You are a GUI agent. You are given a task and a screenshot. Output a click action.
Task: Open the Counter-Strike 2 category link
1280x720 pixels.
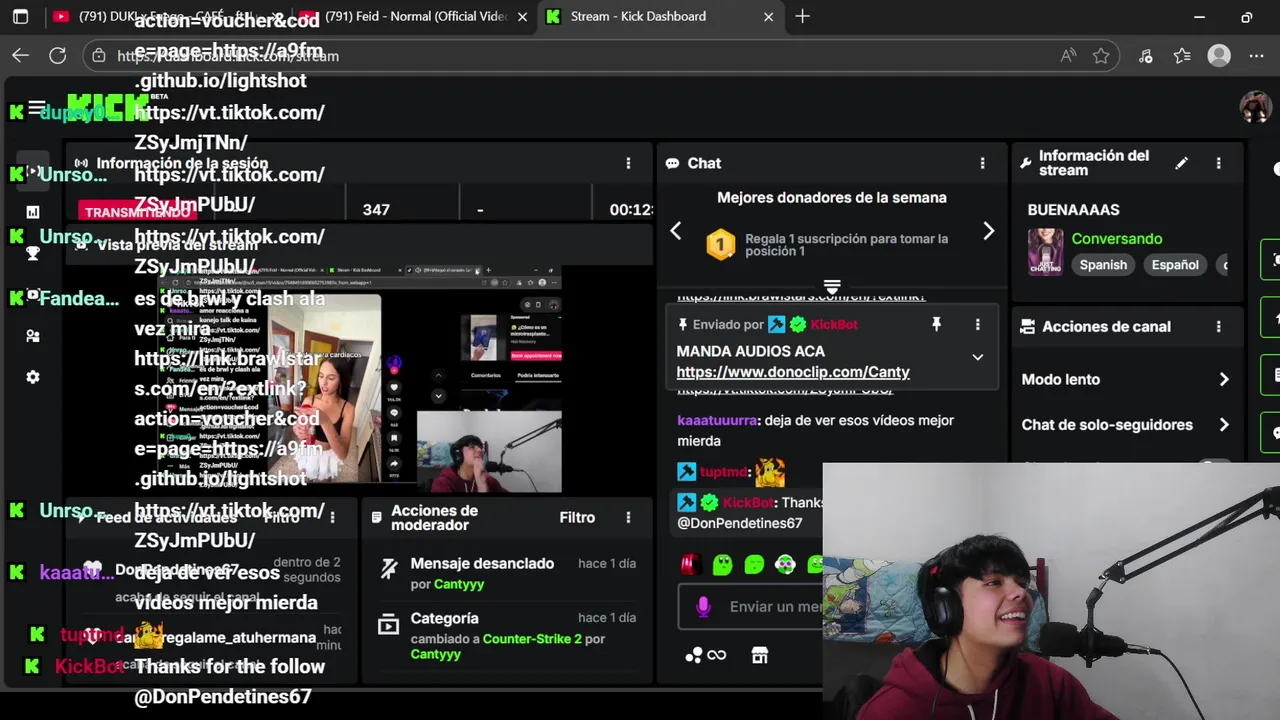pyautogui.click(x=532, y=638)
